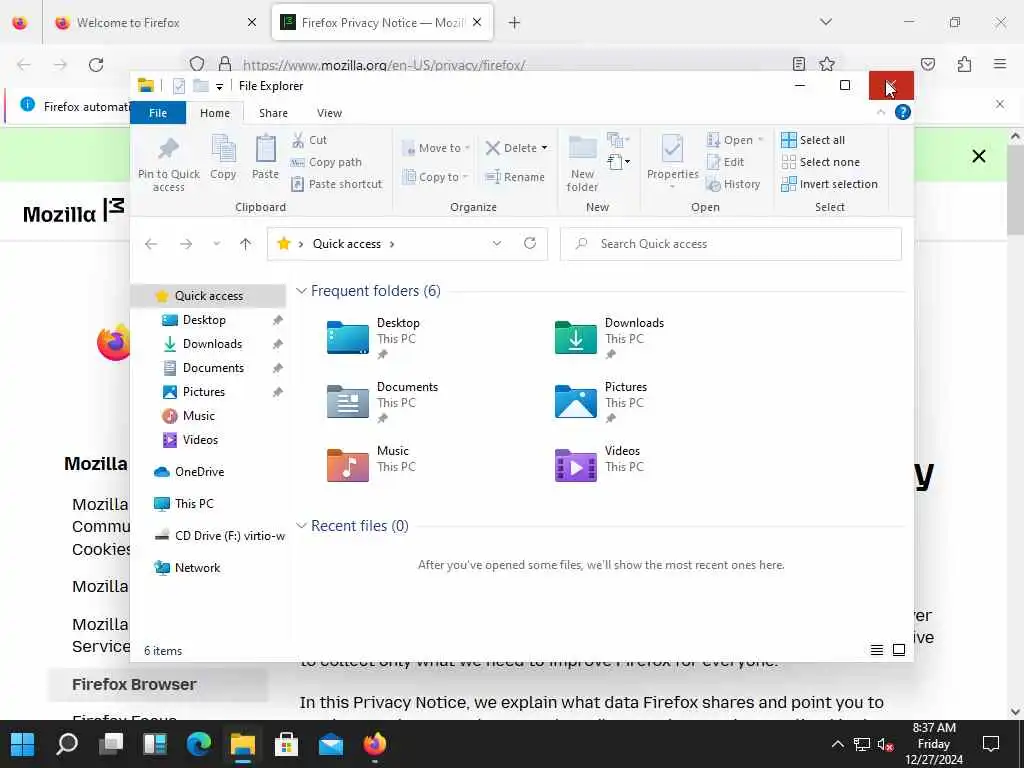The width and height of the screenshot is (1024, 768).
Task: Click Edit in Open group
Action: [726, 162]
